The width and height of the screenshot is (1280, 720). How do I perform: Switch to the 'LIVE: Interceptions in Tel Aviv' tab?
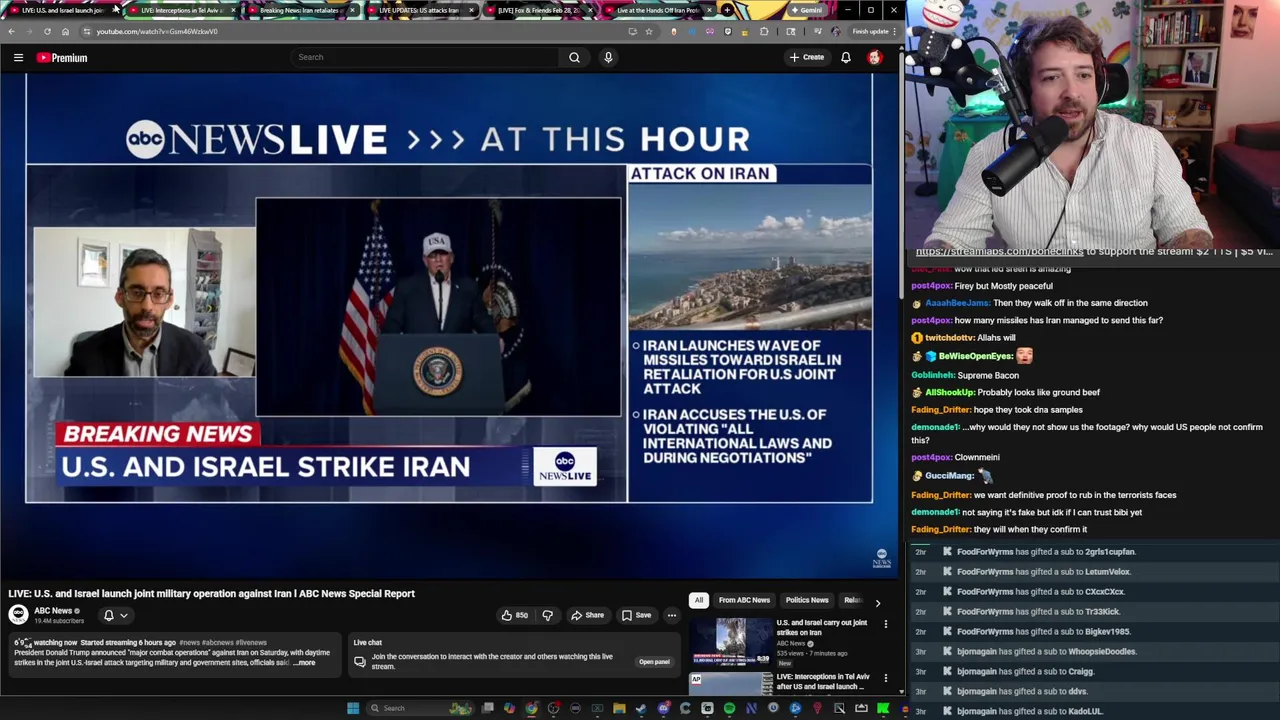[x=181, y=10]
